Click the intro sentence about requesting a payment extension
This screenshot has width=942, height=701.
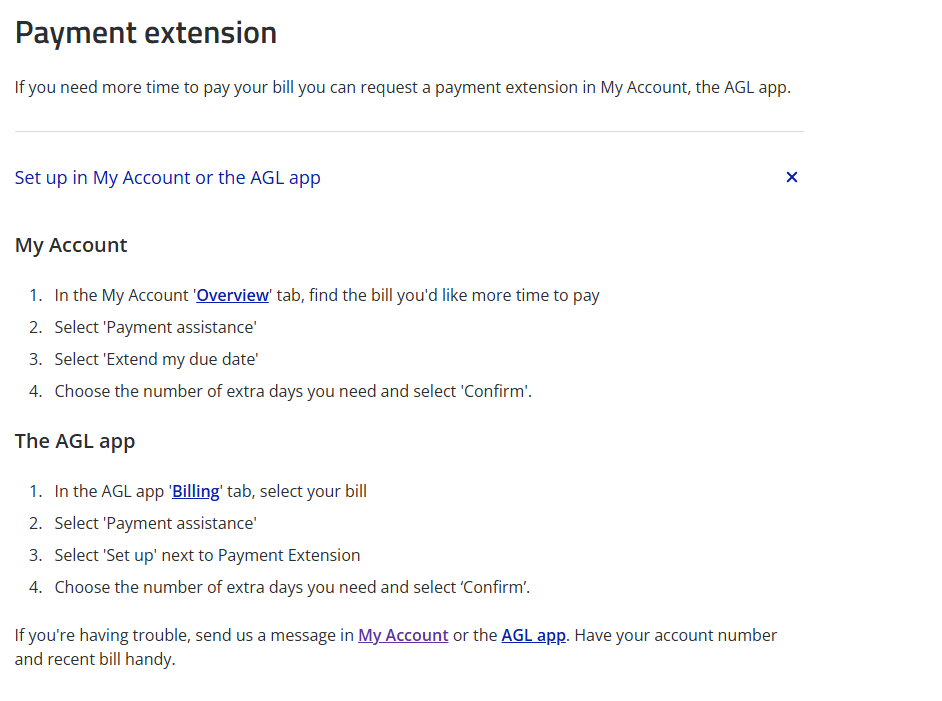402,87
